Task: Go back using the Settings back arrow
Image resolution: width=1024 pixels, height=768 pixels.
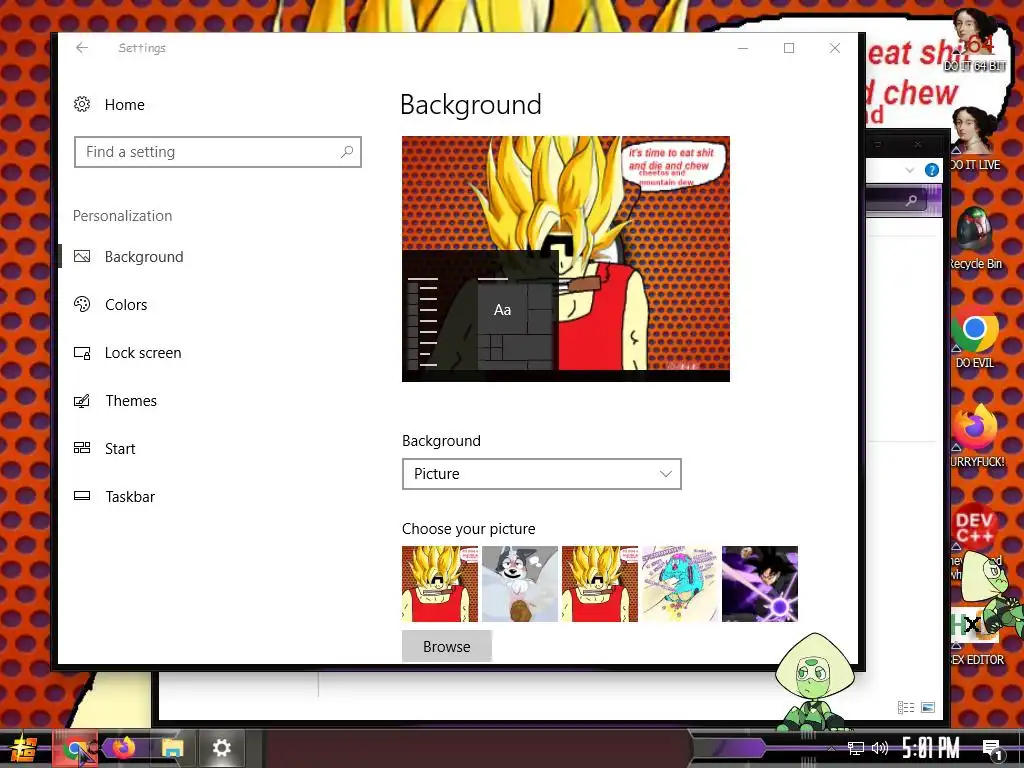Action: pyautogui.click(x=82, y=48)
